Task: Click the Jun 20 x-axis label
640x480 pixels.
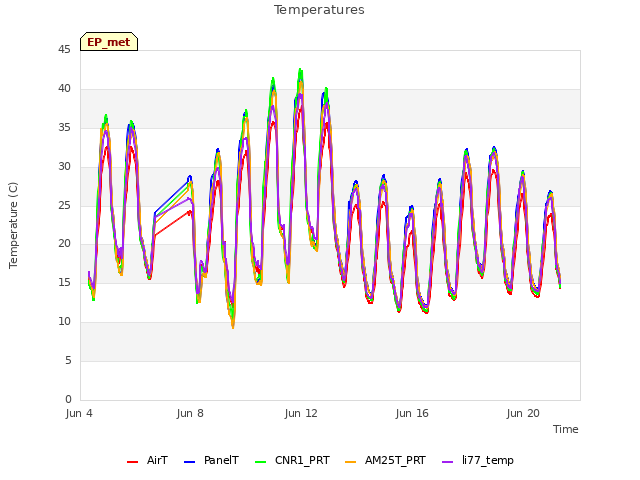Action: [523, 413]
